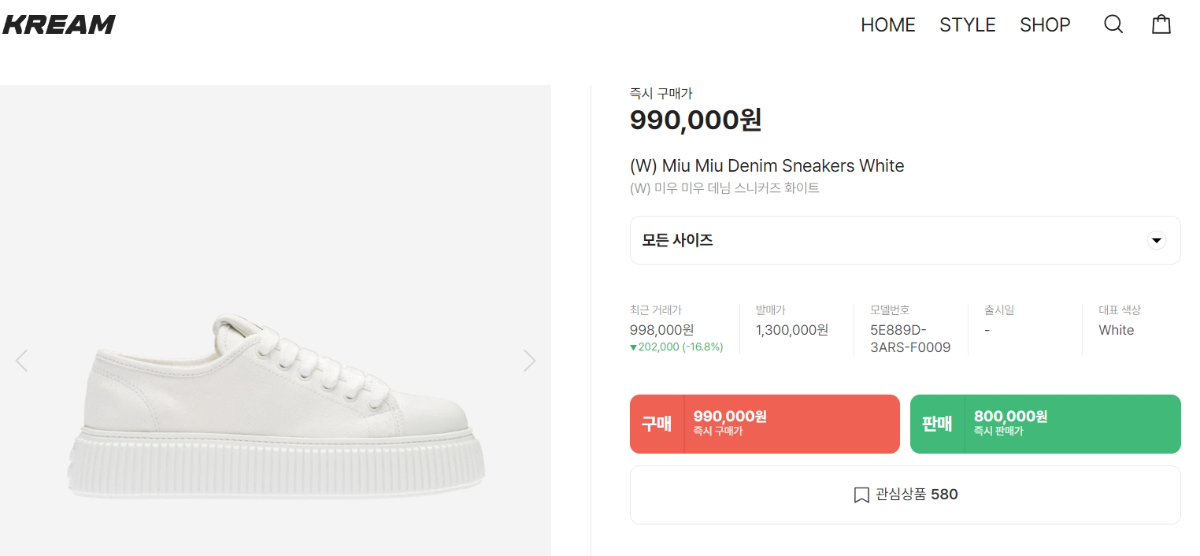Screen dimensions: 1200x556
Task: Click the 대표 색상 White value
Action: coord(1116,330)
